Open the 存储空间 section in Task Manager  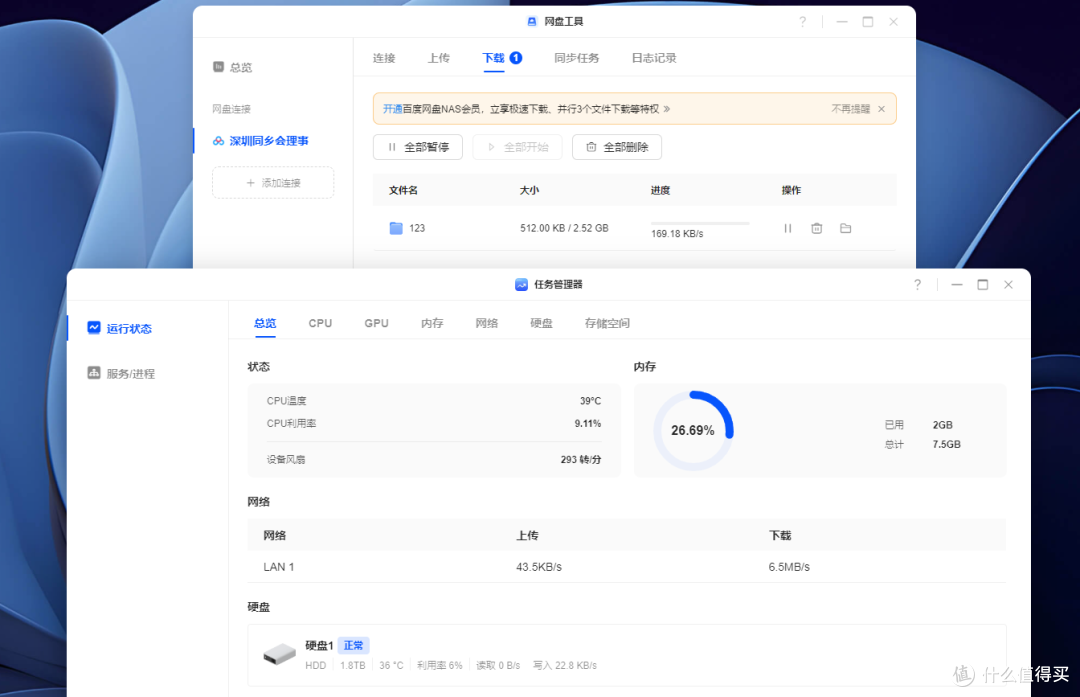click(x=606, y=323)
